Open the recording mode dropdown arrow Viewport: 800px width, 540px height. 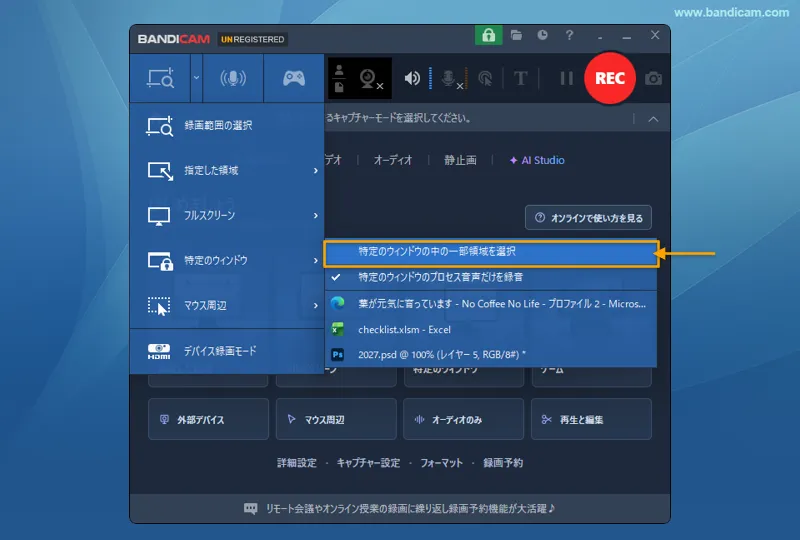pyautogui.click(x=196, y=78)
